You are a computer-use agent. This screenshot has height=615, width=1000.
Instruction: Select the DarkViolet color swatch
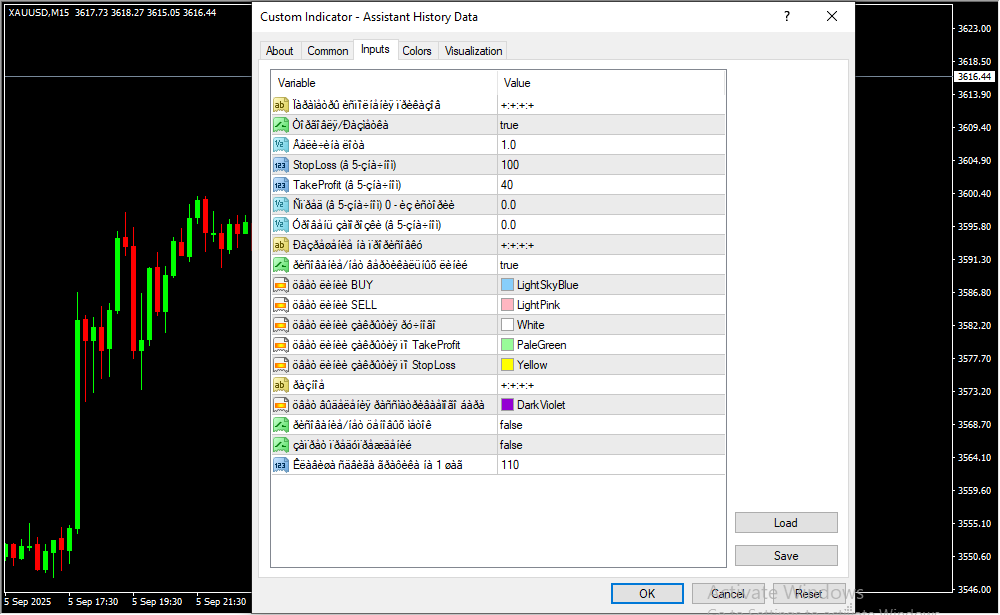508,405
